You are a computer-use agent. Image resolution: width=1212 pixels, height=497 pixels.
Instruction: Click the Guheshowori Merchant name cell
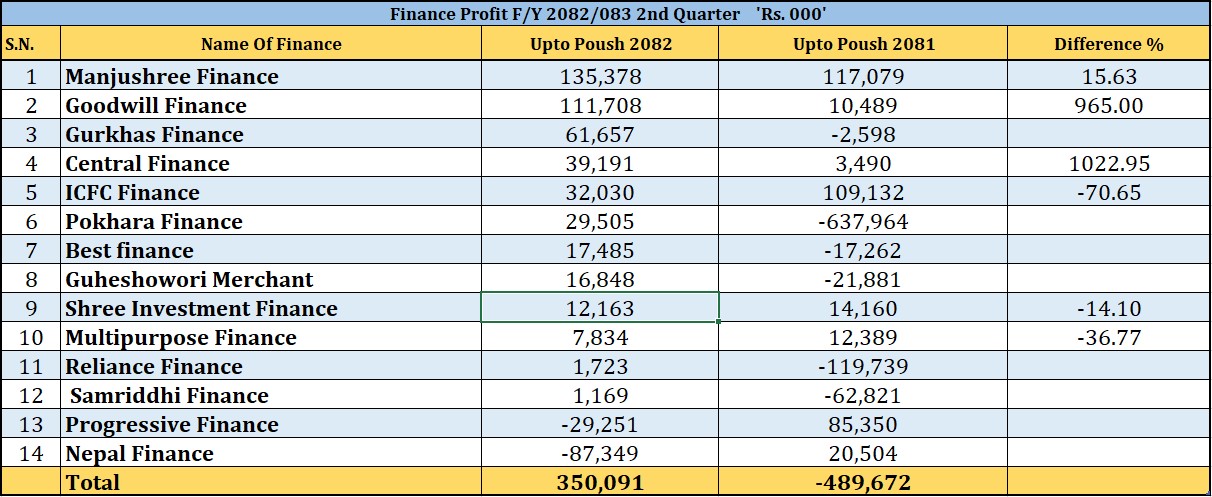click(x=189, y=280)
